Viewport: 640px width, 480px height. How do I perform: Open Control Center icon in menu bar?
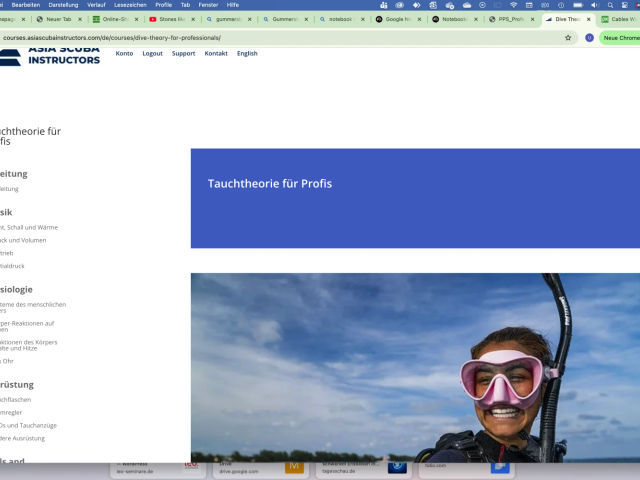[624, 5]
